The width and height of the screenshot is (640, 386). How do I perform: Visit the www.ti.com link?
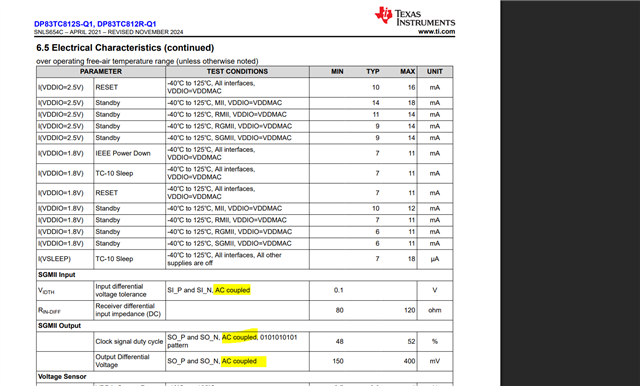click(x=436, y=31)
